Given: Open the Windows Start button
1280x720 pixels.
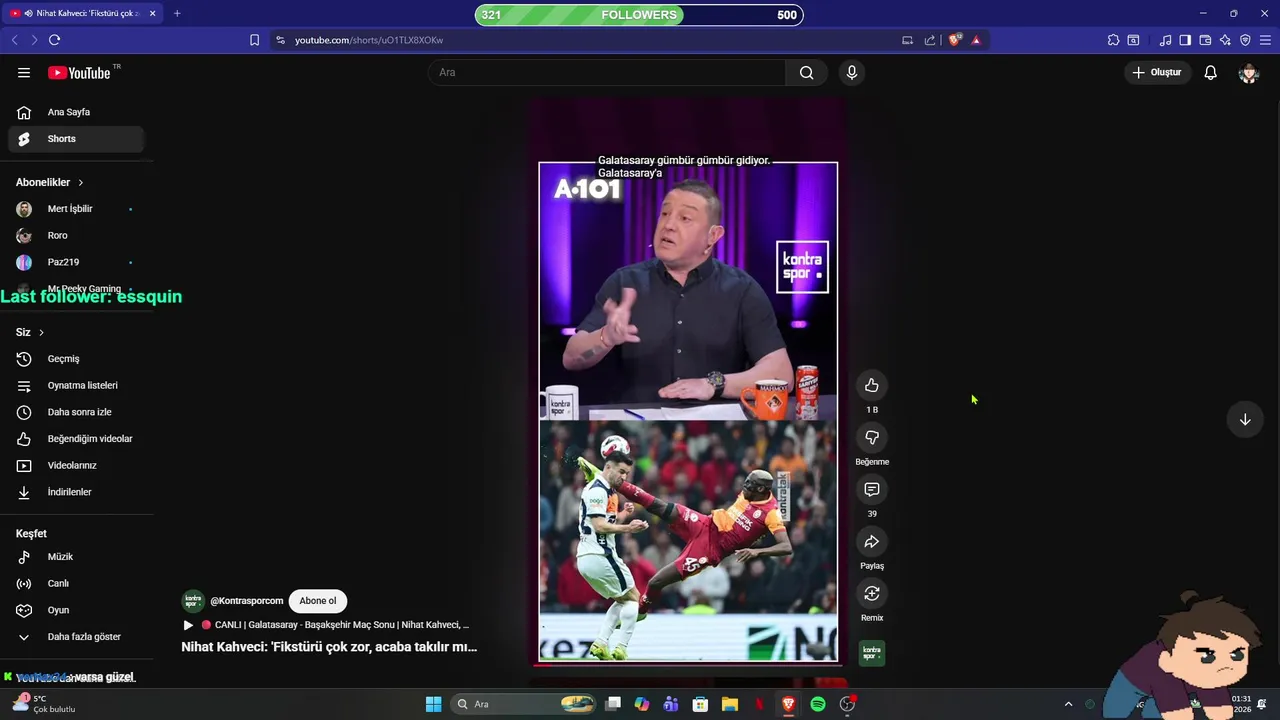Looking at the screenshot, I should 433,704.
